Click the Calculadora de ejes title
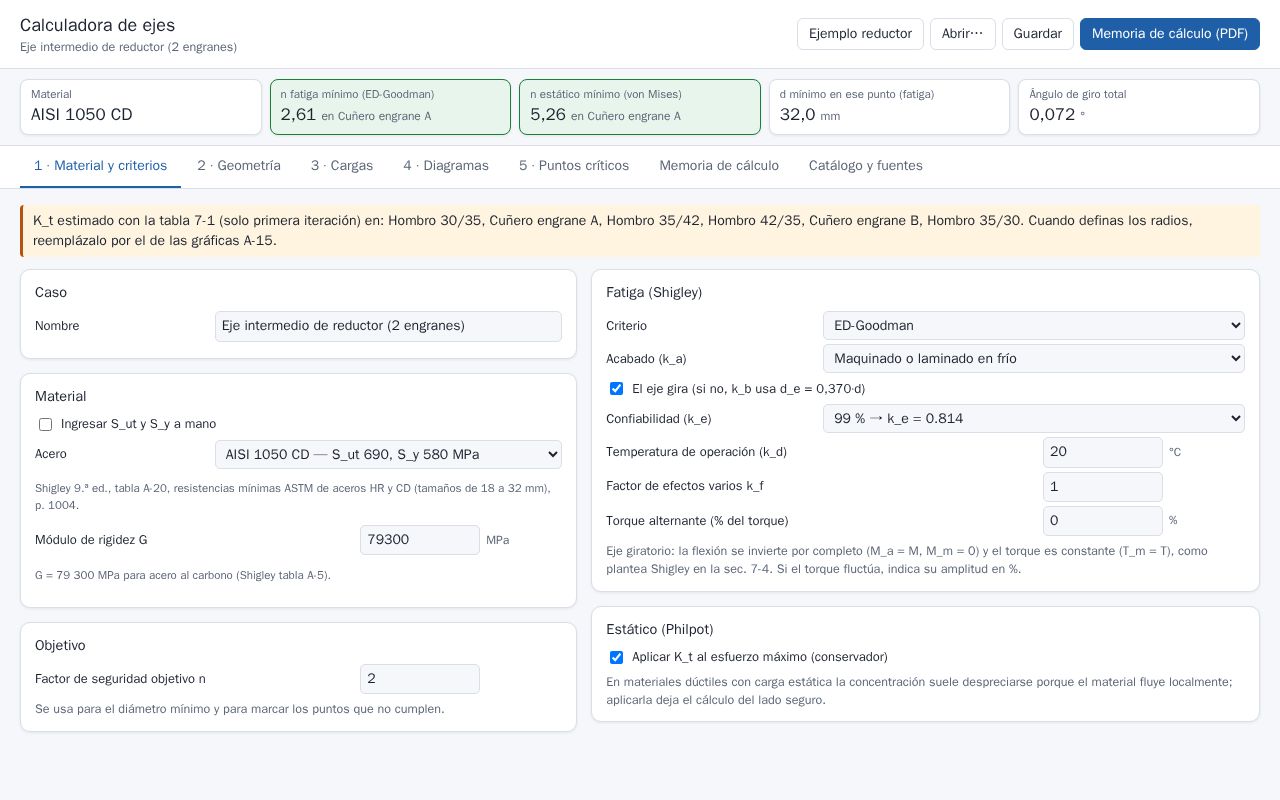 click(x=97, y=25)
